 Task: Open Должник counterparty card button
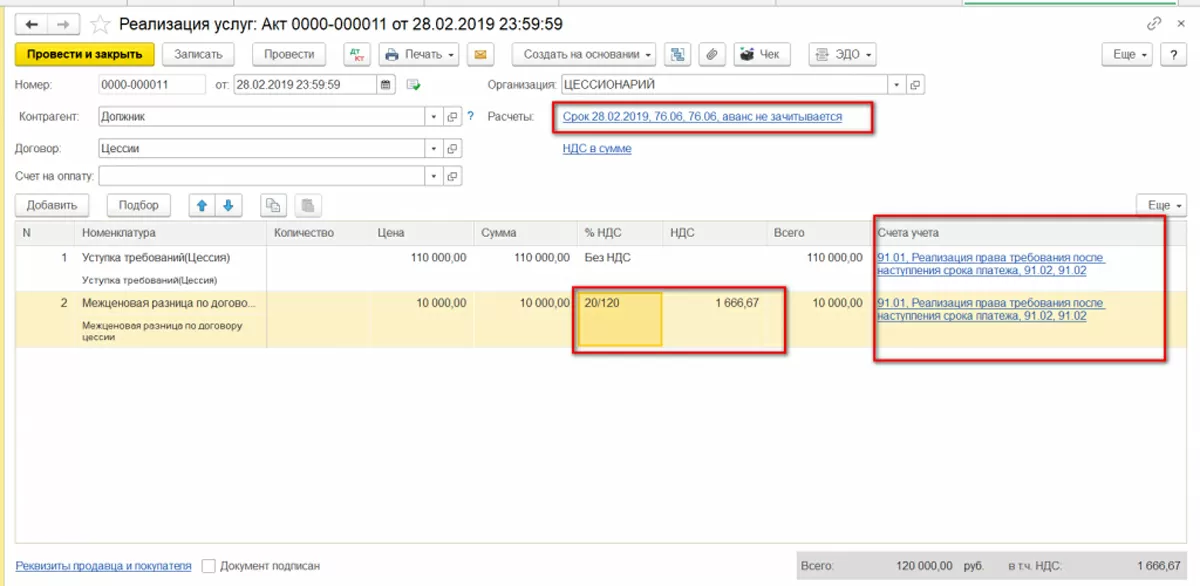click(x=452, y=117)
